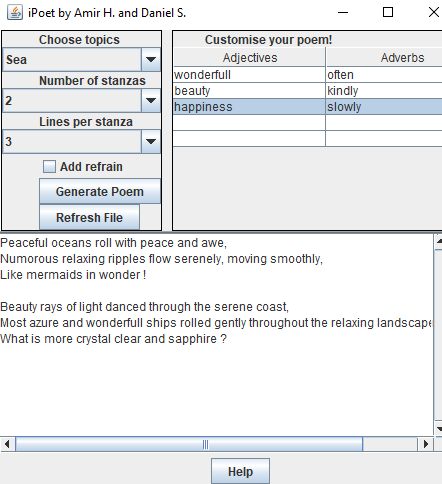Maximize the iPoet window
The width and height of the screenshot is (442, 484).
coord(388,12)
